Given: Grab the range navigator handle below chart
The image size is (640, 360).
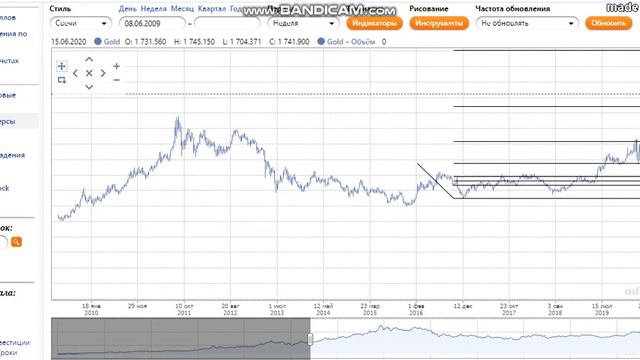Looking at the screenshot, I should point(310,339).
